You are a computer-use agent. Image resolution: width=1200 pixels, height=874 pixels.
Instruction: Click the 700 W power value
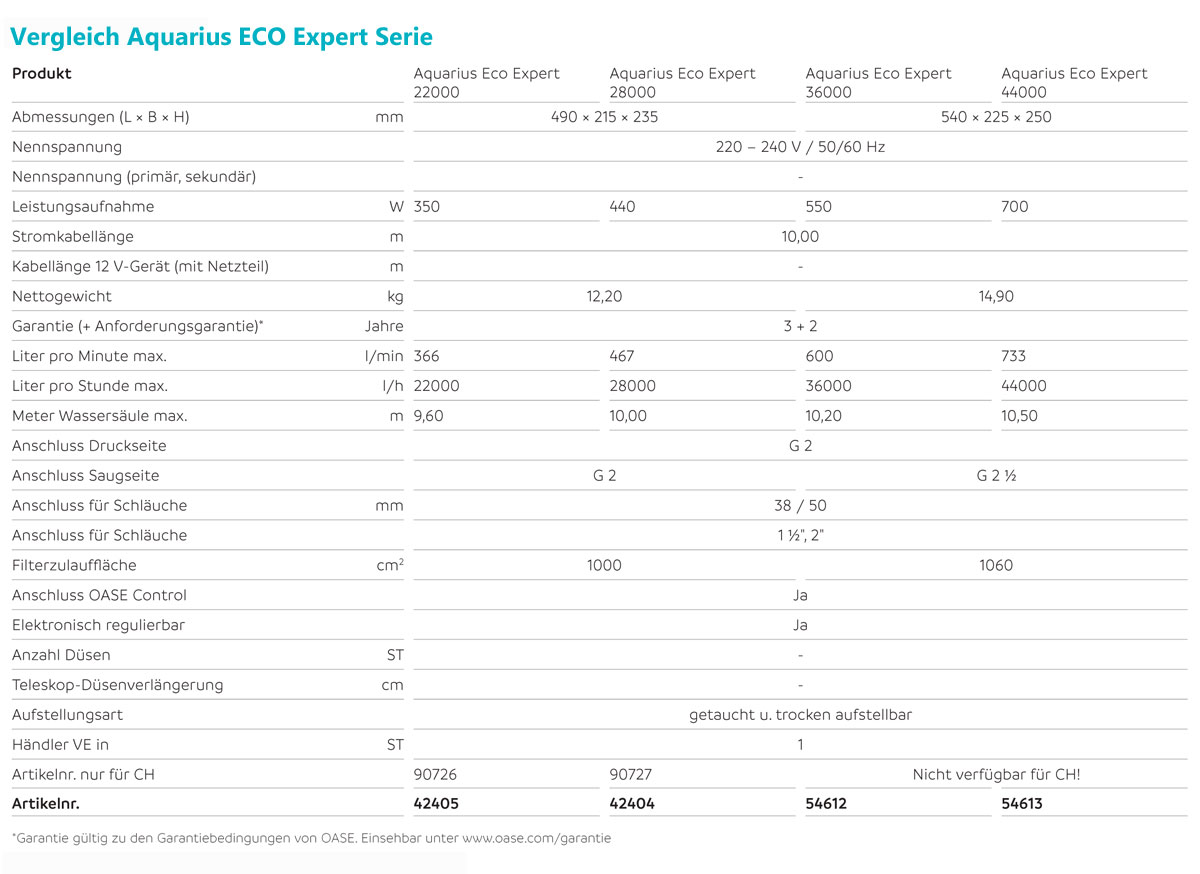click(x=1014, y=207)
